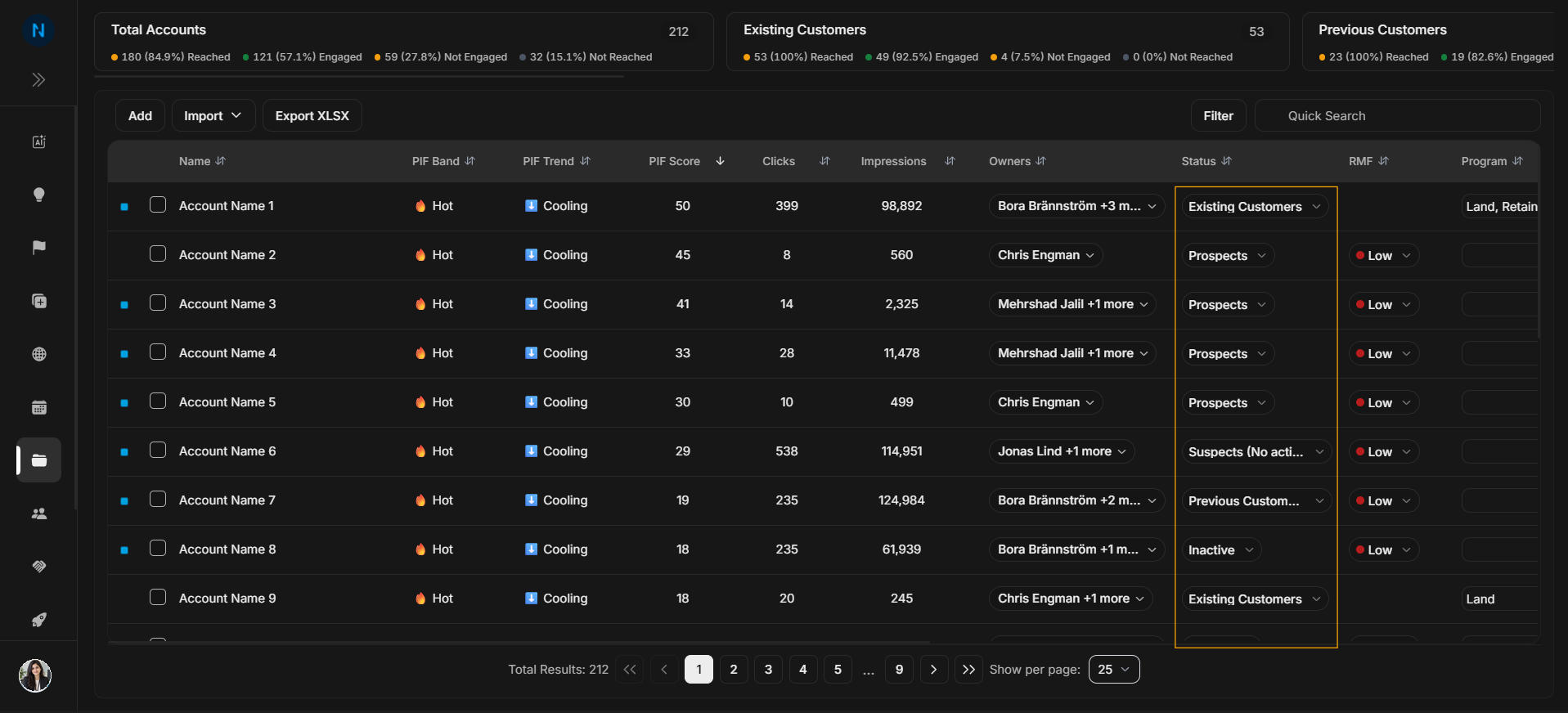Check the Account Name 6 checkbox
The height and width of the screenshot is (713, 1568).
[x=158, y=450]
